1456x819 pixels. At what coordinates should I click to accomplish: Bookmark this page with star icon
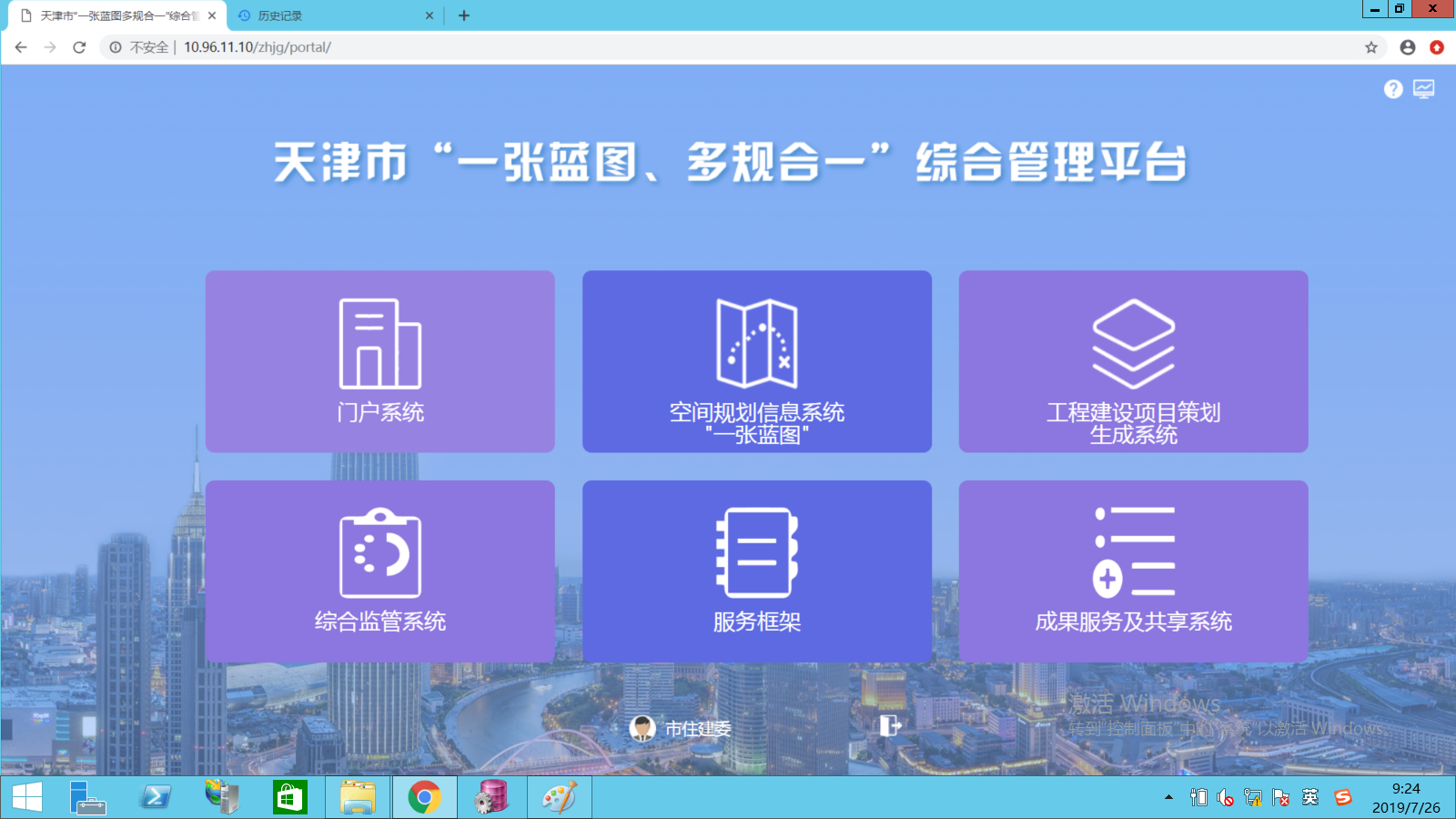click(x=1371, y=47)
